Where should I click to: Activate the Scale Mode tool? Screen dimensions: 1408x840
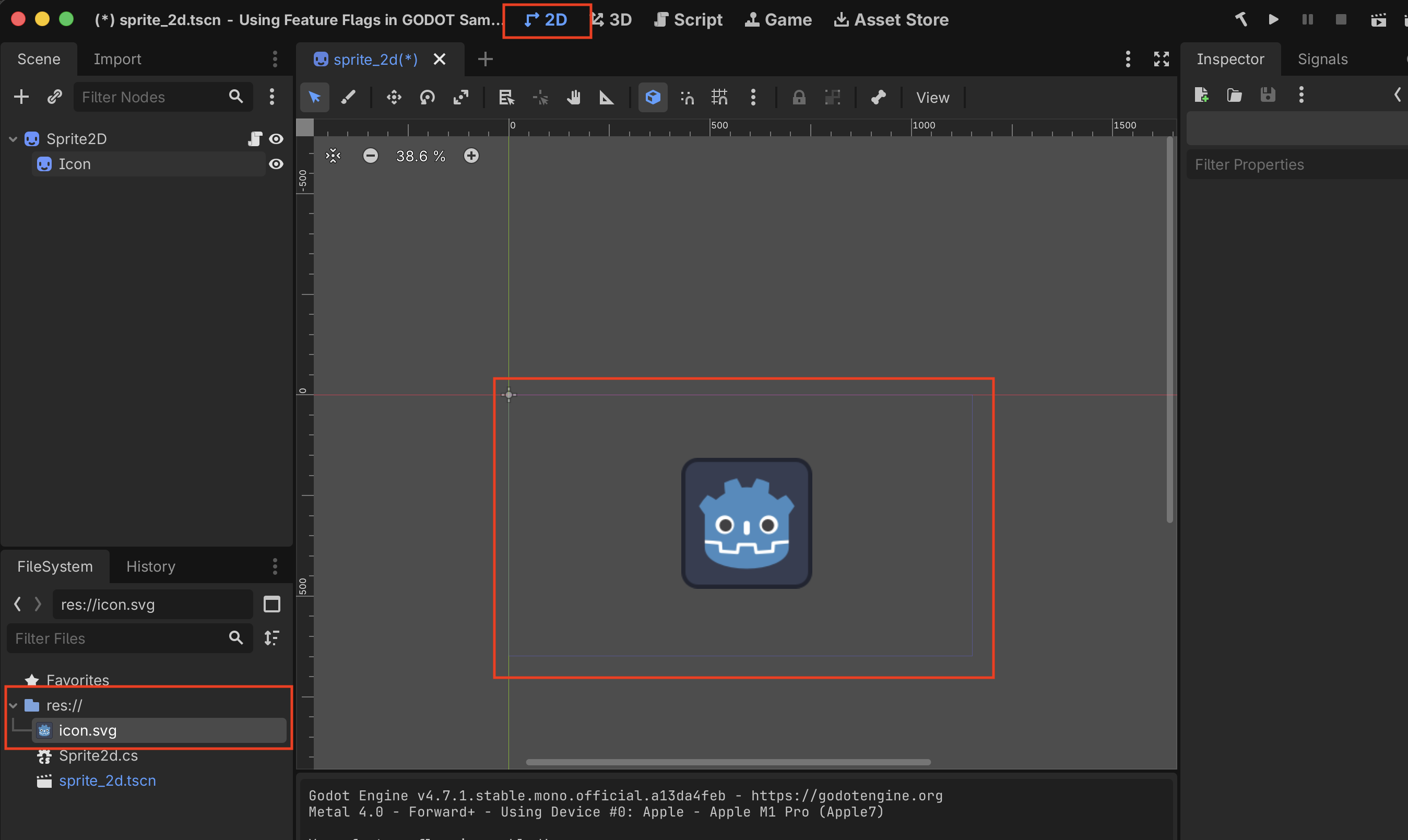461,97
